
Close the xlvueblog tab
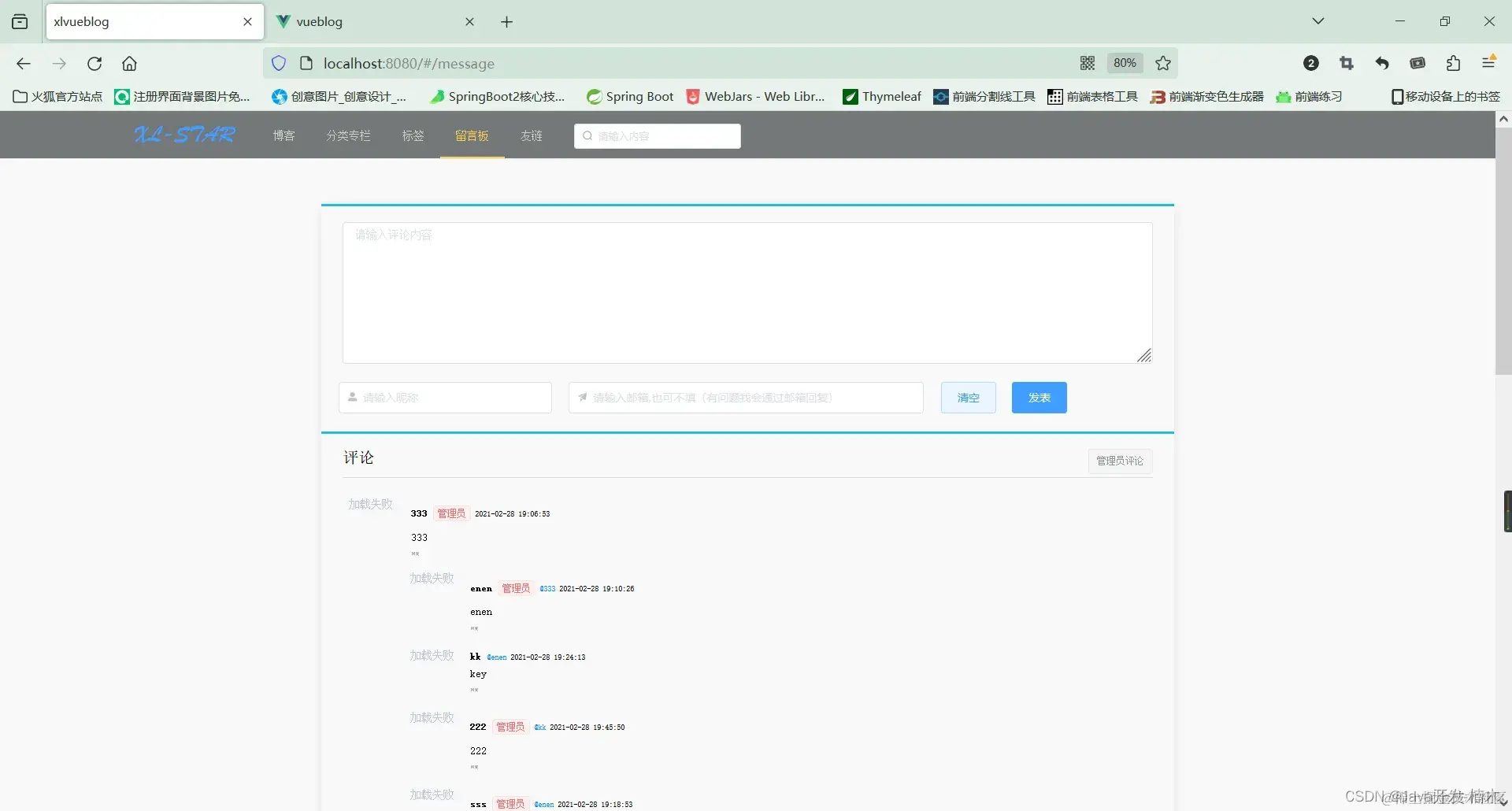(248, 22)
